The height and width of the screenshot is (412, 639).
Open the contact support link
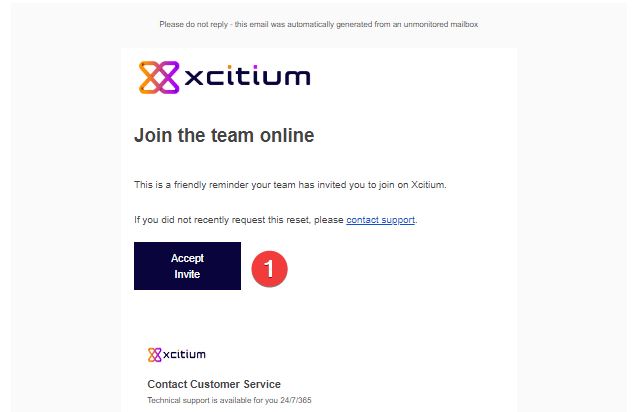tap(380, 220)
